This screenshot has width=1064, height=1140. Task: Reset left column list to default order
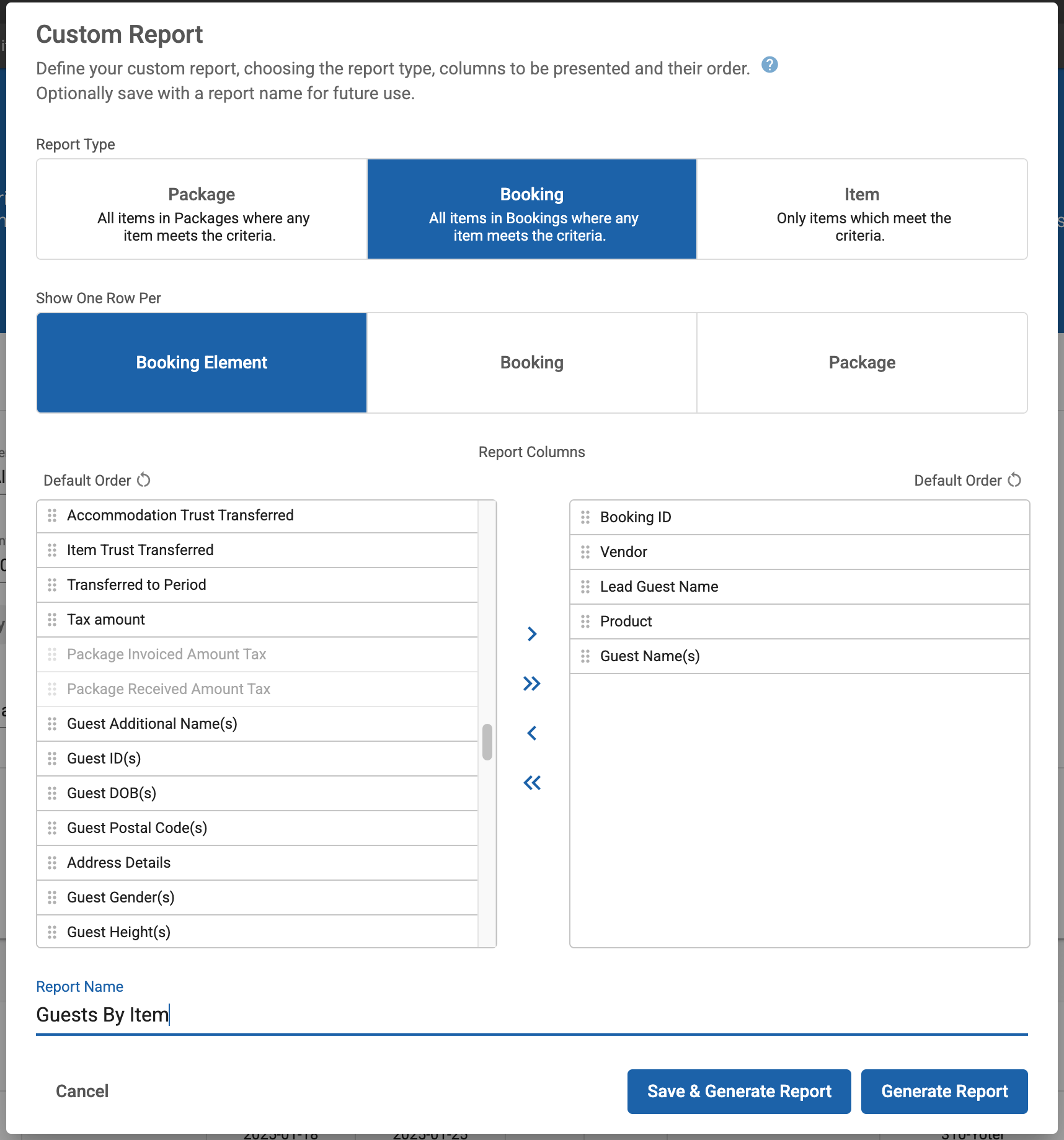tap(144, 480)
